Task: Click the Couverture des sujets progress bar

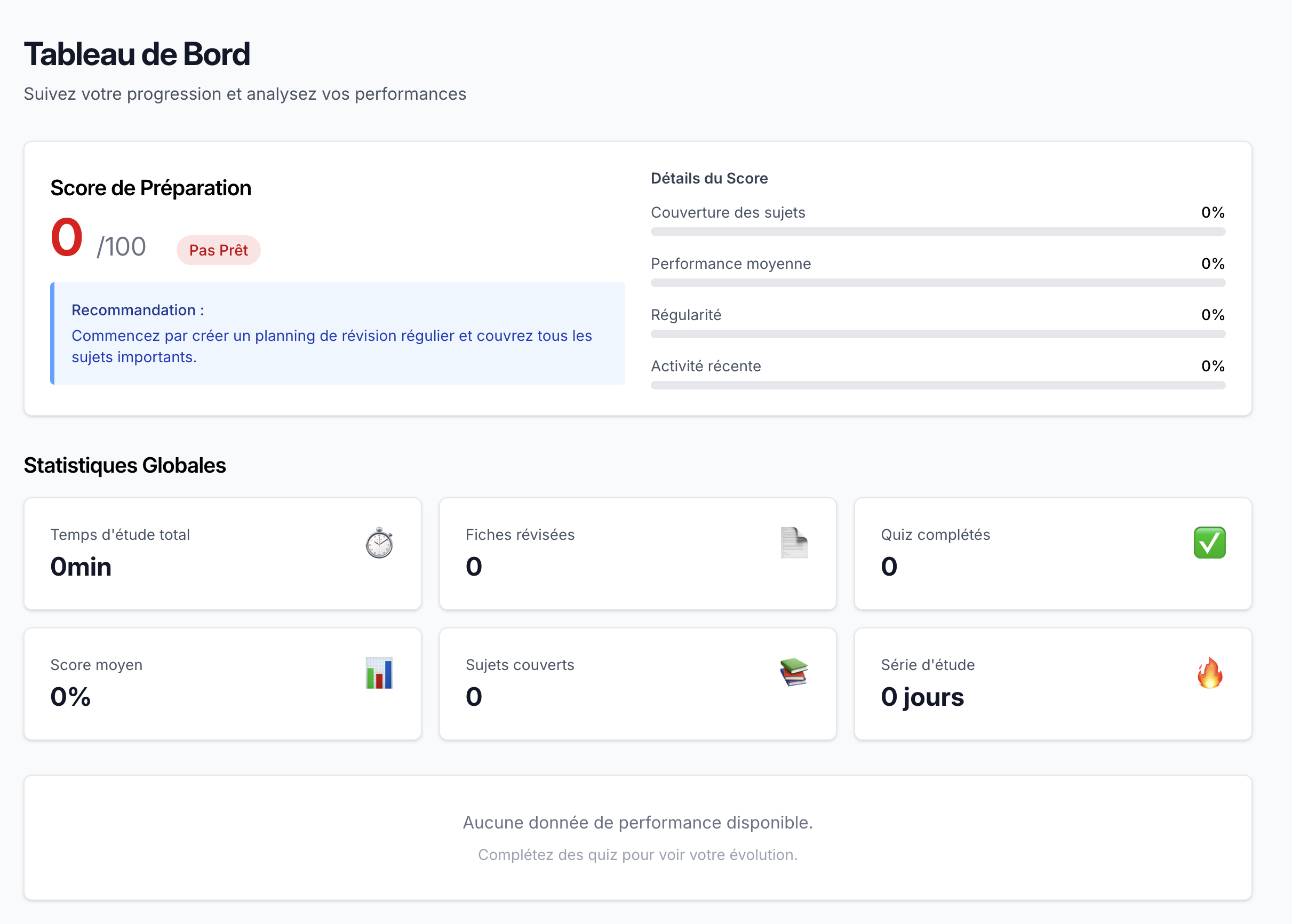Action: click(938, 232)
